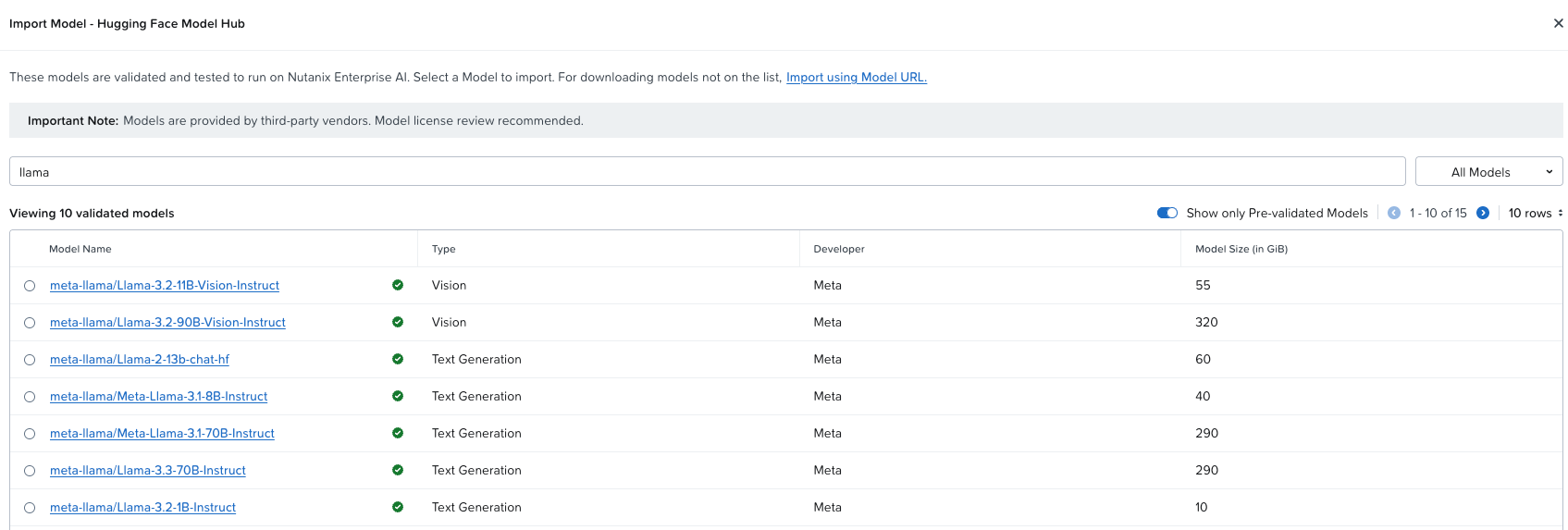The height and width of the screenshot is (530, 1568).
Task: Change the 10 rows per page selector
Action: point(1535,213)
